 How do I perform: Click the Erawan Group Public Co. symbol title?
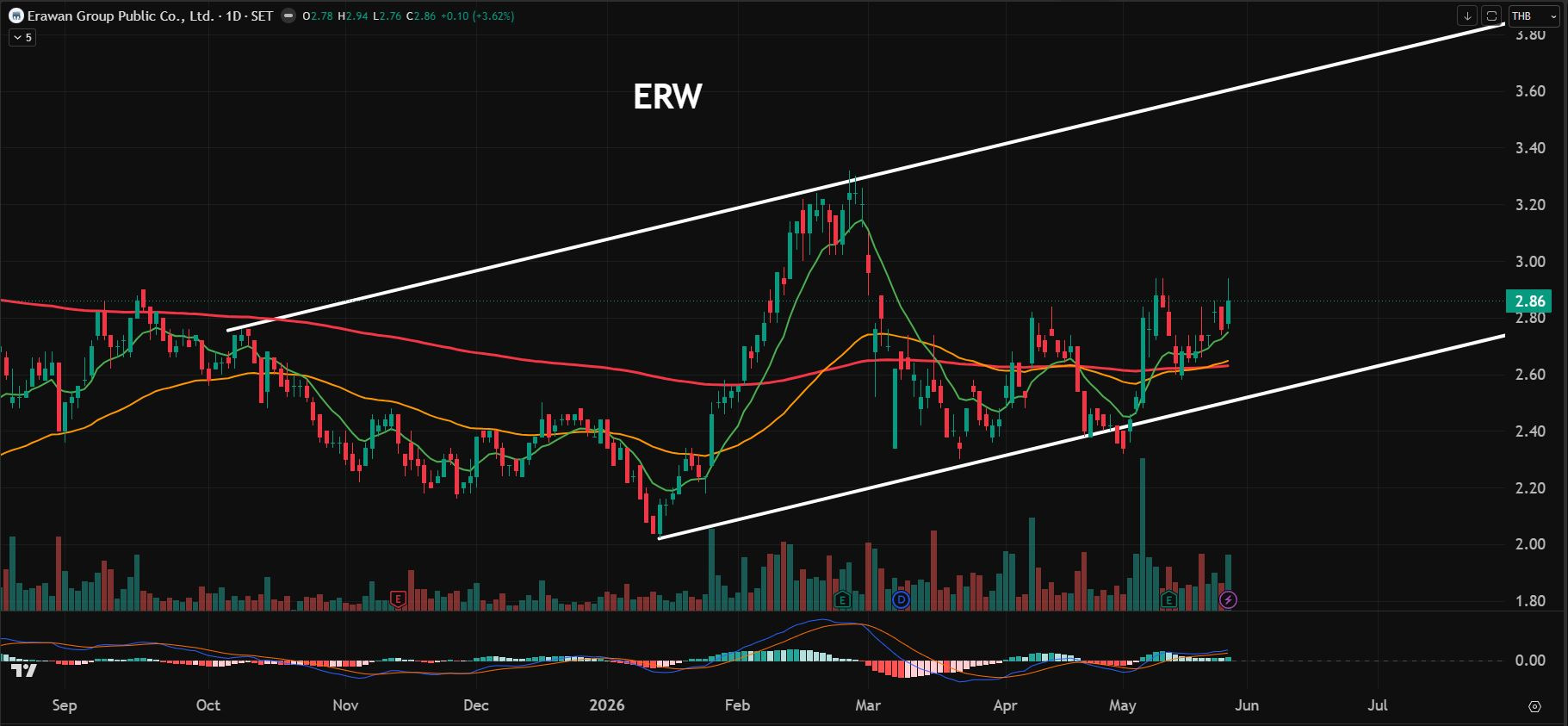pos(120,16)
